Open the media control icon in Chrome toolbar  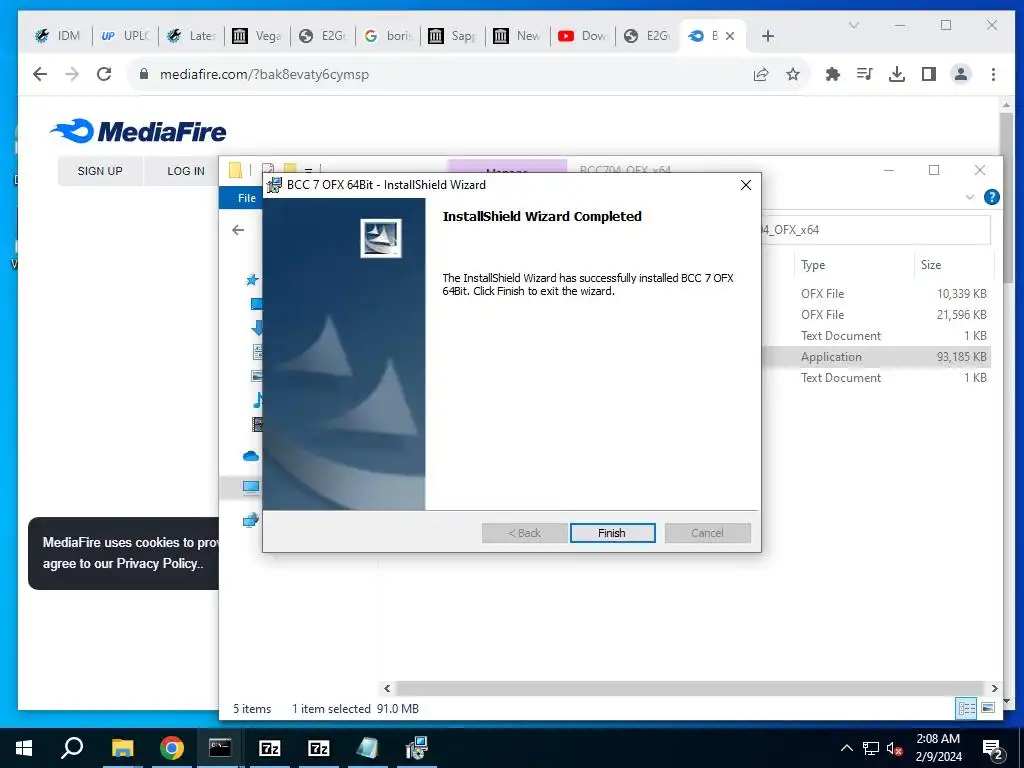click(x=865, y=74)
